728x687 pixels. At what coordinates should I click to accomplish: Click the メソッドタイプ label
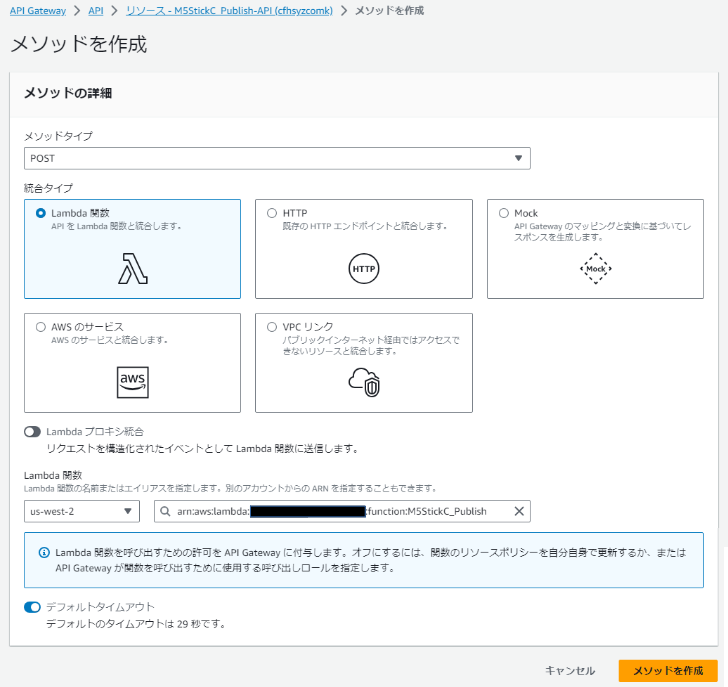pyautogui.click(x=58, y=136)
